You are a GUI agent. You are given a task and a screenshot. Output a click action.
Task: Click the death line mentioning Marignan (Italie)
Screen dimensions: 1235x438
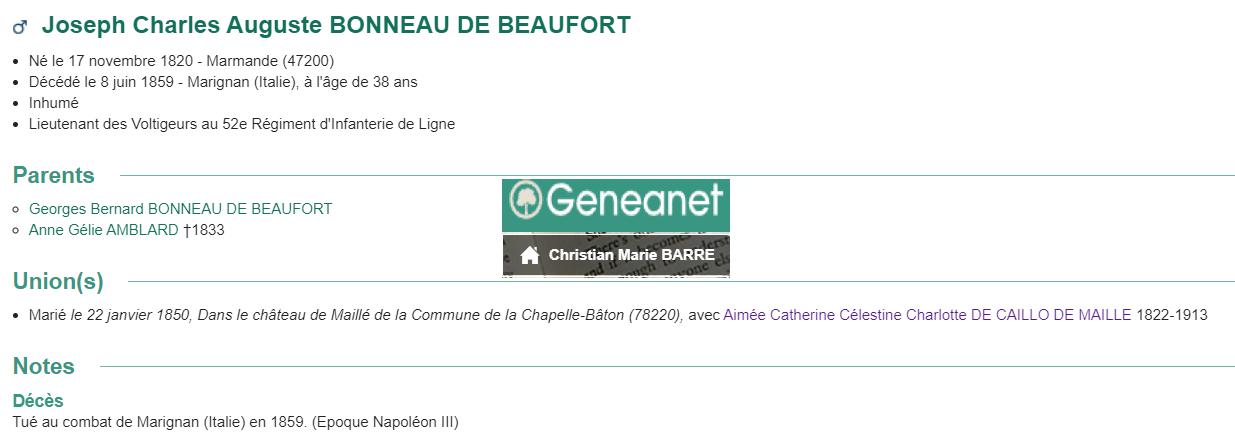(x=223, y=82)
